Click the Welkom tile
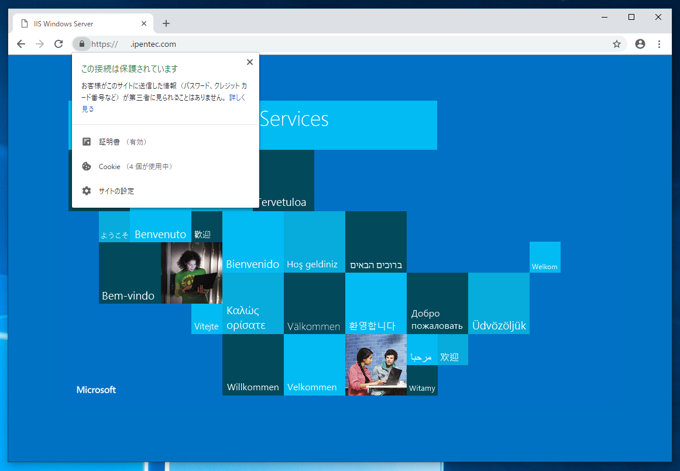The height and width of the screenshot is (471, 680). tap(545, 257)
